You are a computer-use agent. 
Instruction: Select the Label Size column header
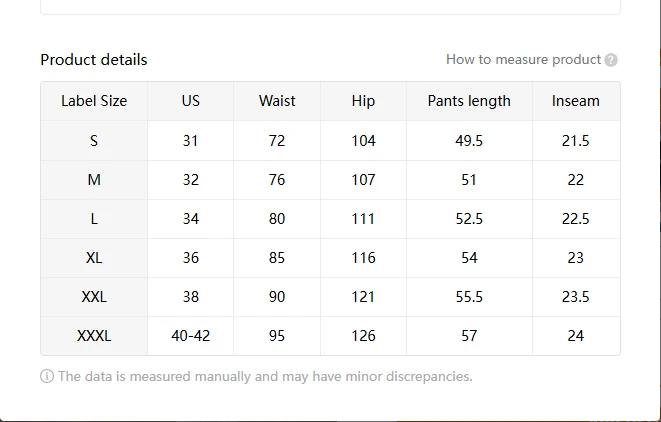[94, 101]
